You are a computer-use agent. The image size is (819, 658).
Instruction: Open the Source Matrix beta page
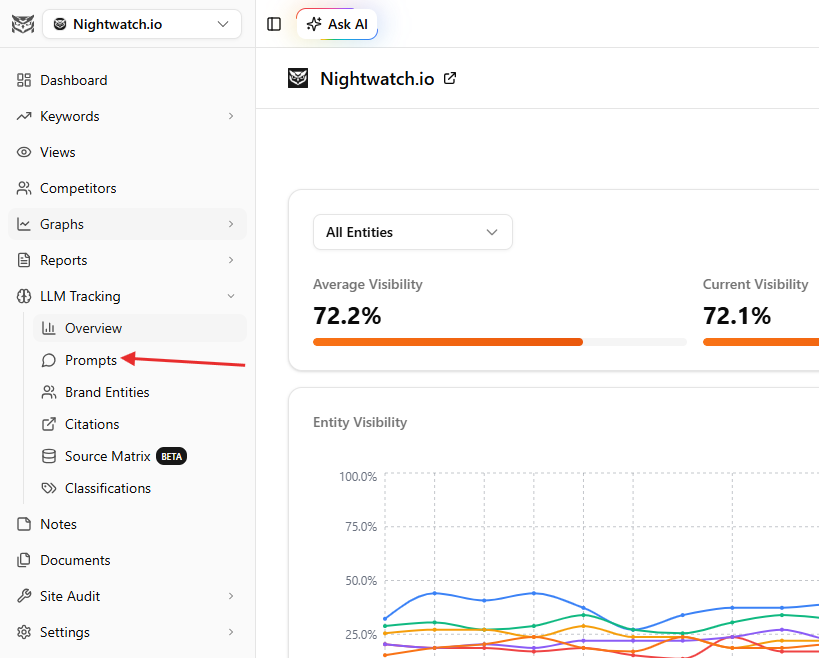[108, 456]
